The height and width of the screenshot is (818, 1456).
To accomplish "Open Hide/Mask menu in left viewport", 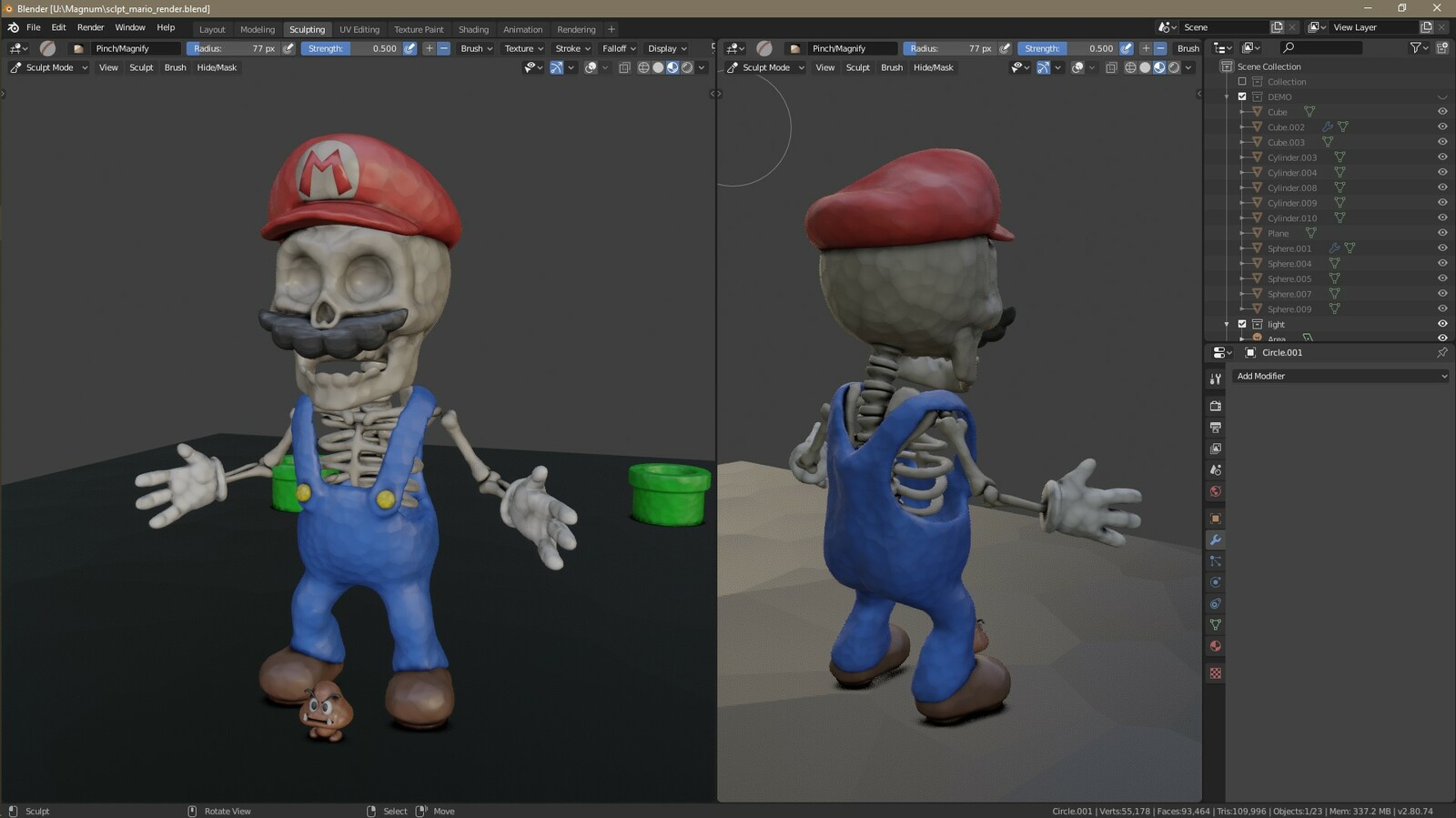I will pyautogui.click(x=217, y=67).
